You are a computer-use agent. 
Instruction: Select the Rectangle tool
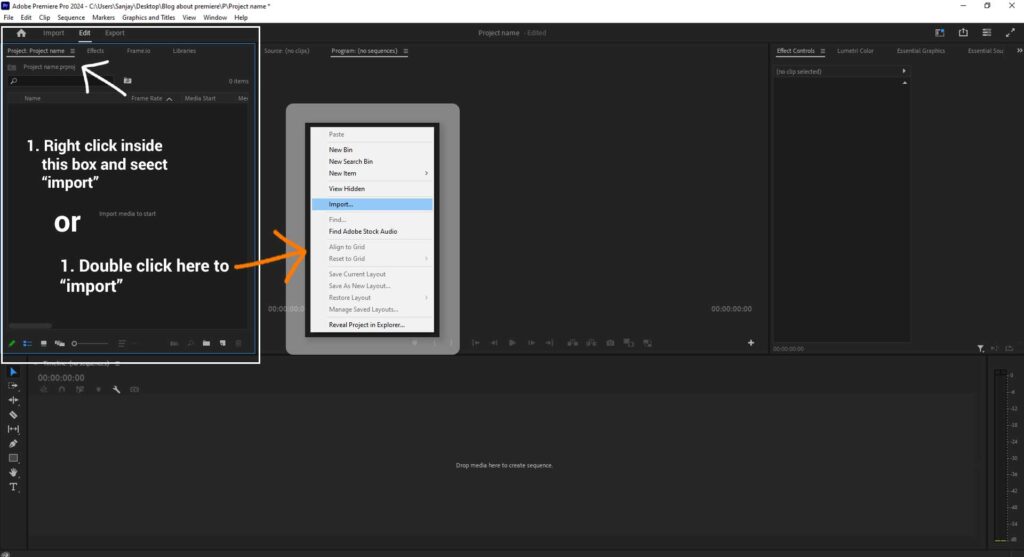click(x=13, y=458)
